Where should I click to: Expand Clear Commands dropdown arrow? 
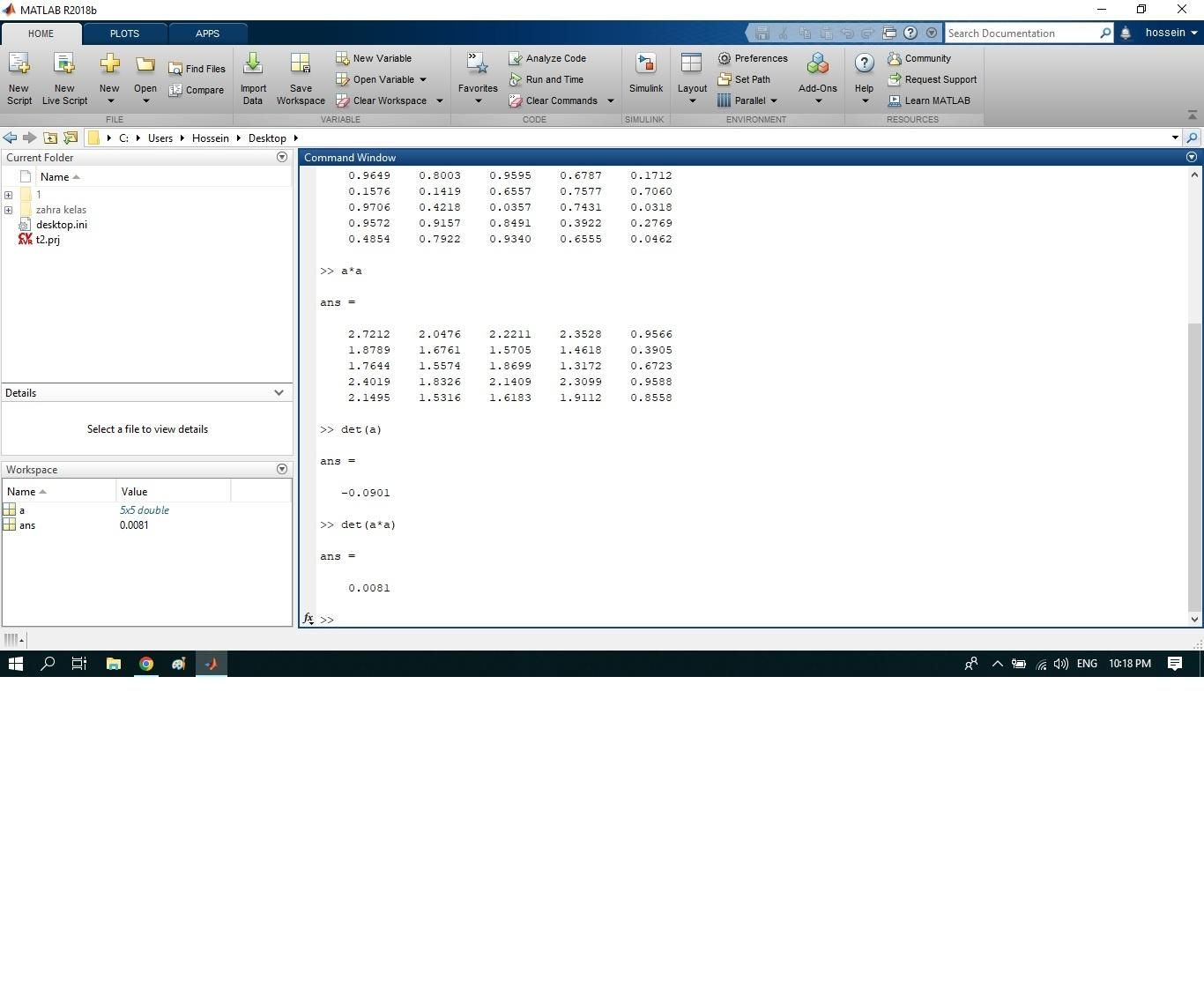[610, 100]
